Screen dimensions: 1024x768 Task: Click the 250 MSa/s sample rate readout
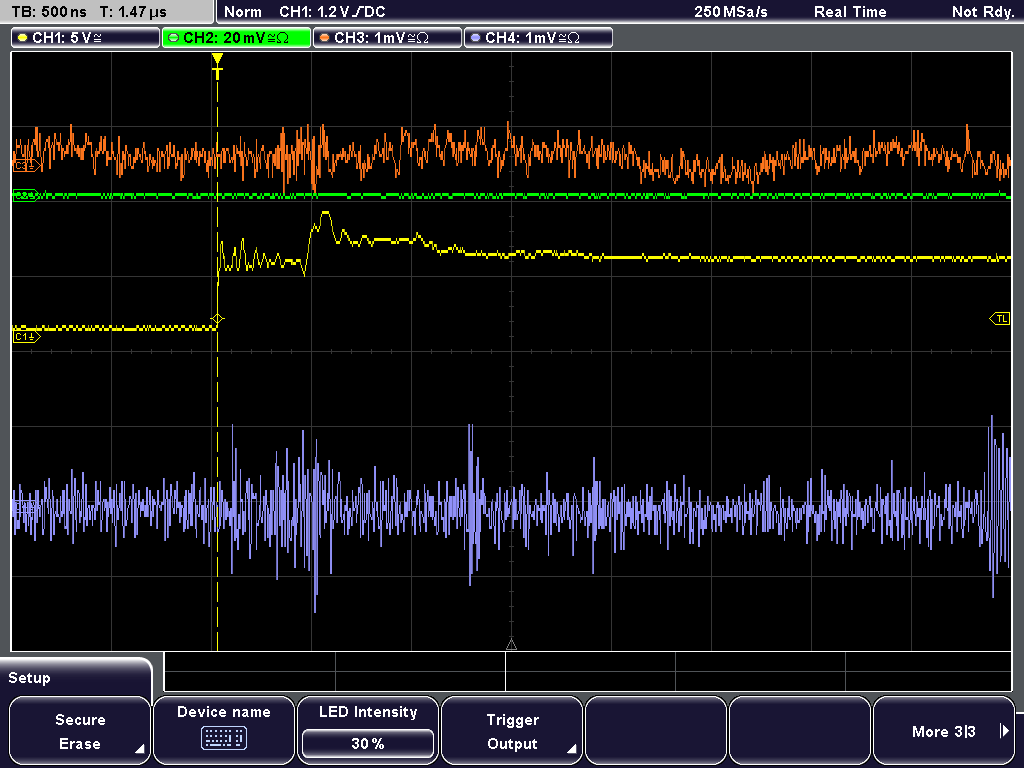tap(731, 12)
